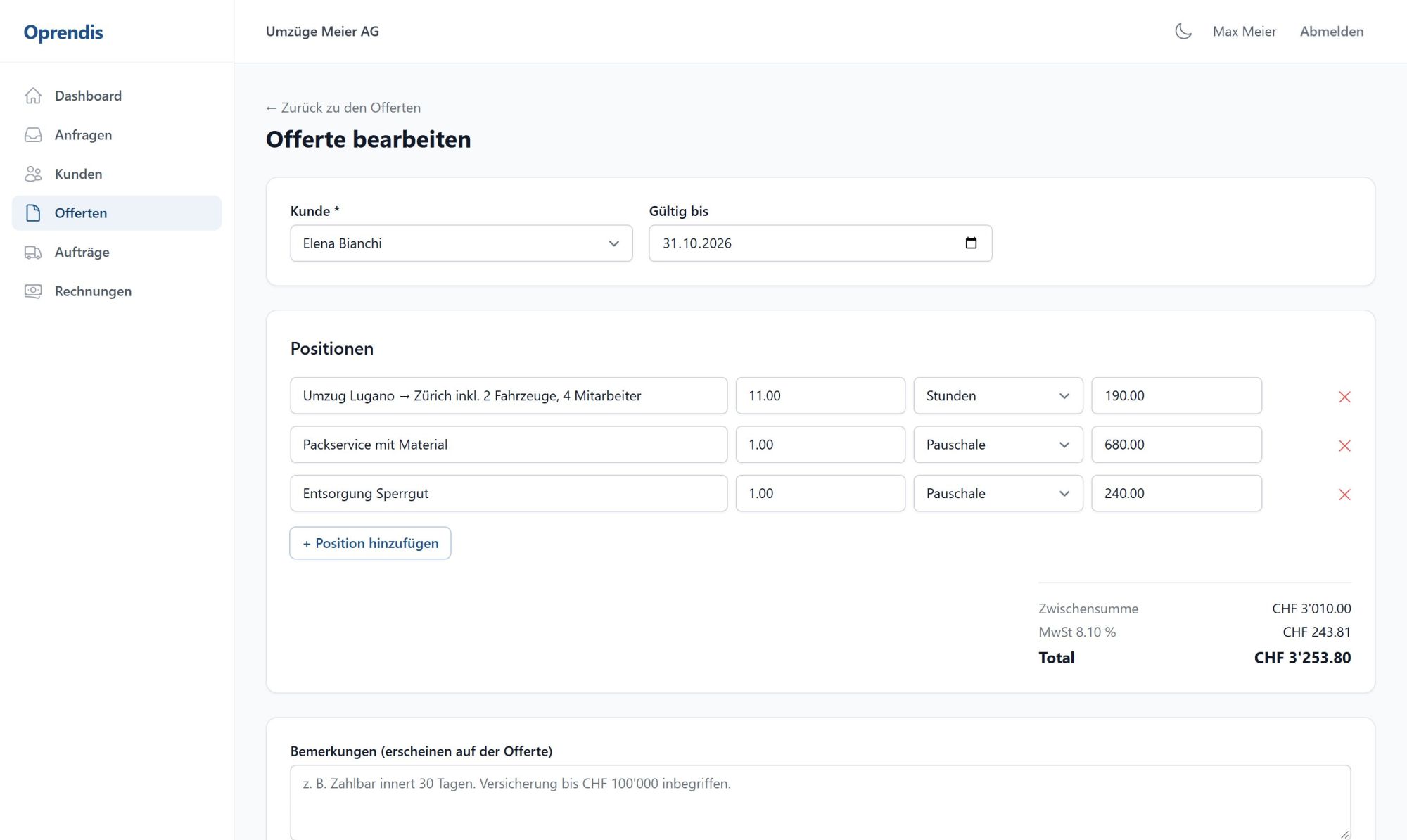Open the Kunde dropdown showing Elena Bianchi

click(461, 243)
